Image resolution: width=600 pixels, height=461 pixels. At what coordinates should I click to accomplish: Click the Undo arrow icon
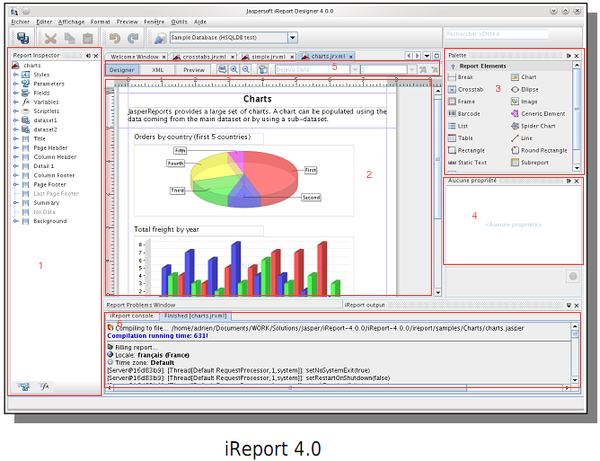pos(114,38)
